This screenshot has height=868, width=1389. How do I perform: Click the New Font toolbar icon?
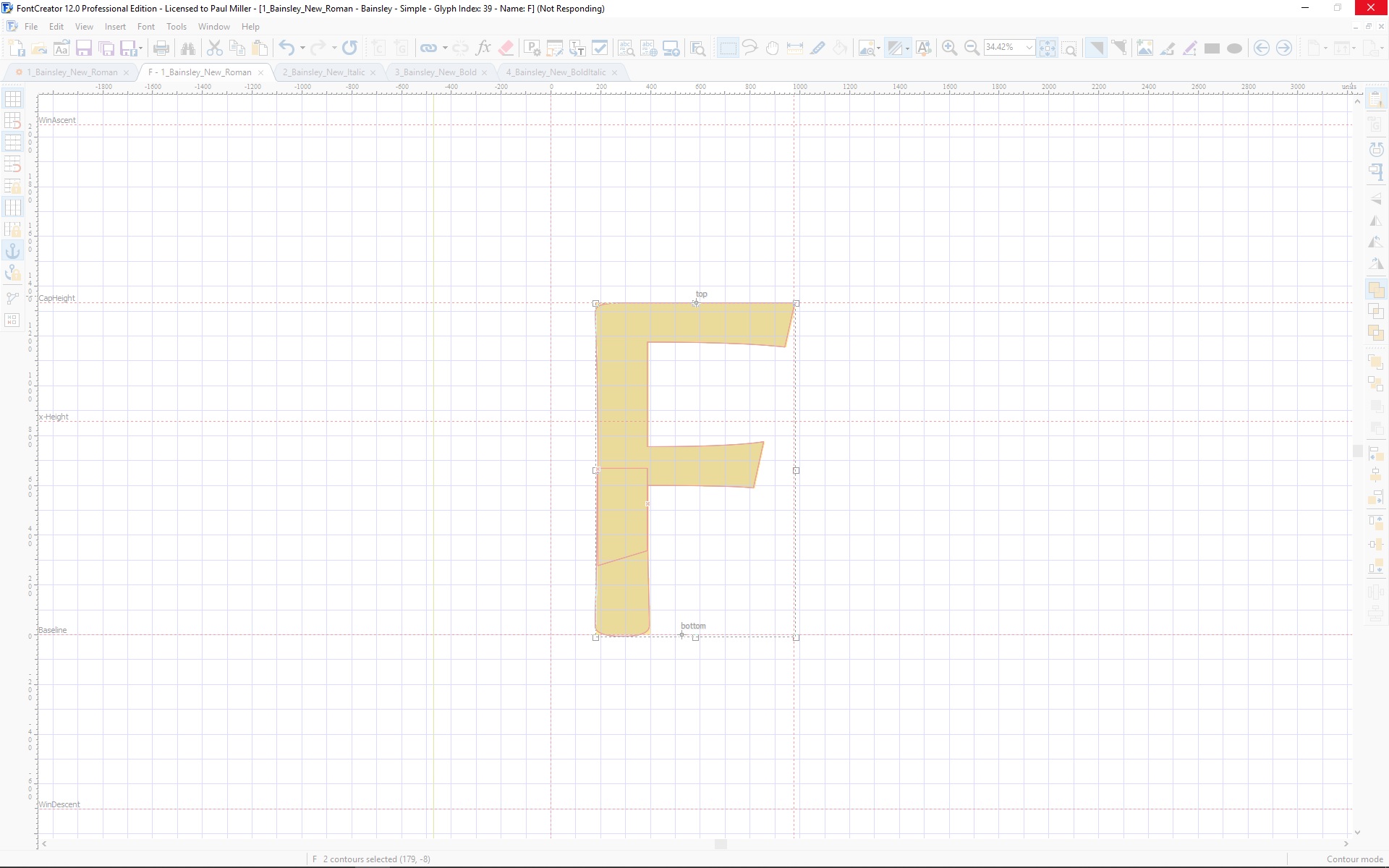(17, 48)
